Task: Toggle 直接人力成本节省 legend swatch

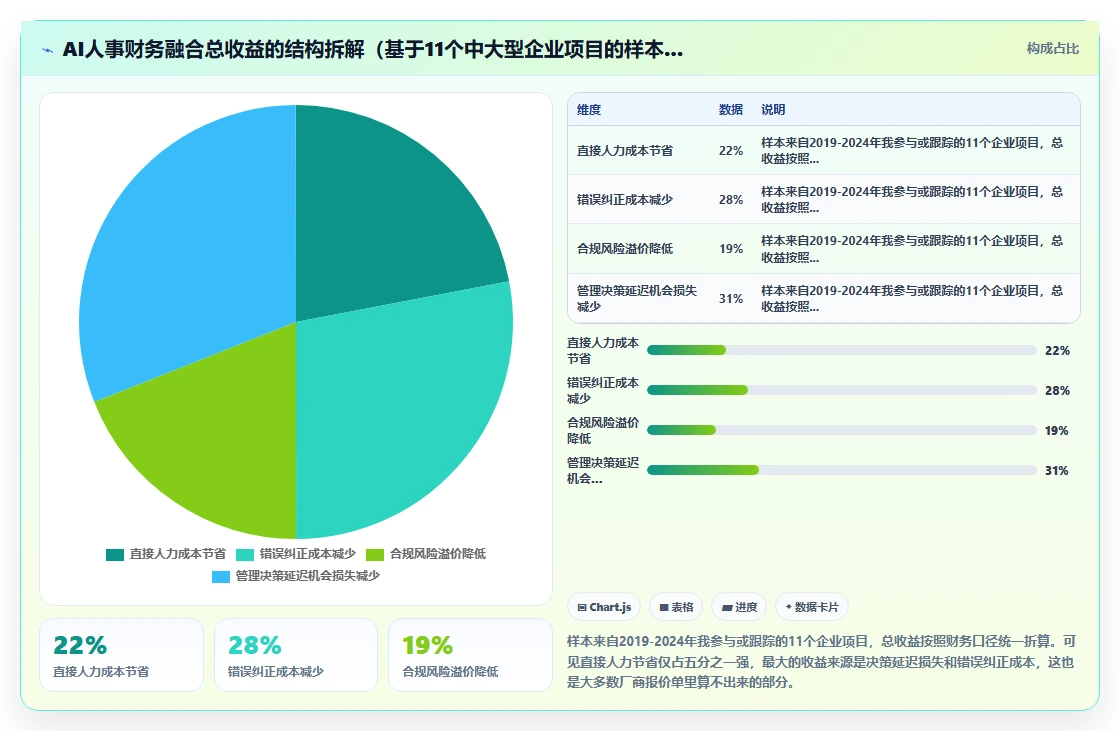Action: click(x=115, y=555)
